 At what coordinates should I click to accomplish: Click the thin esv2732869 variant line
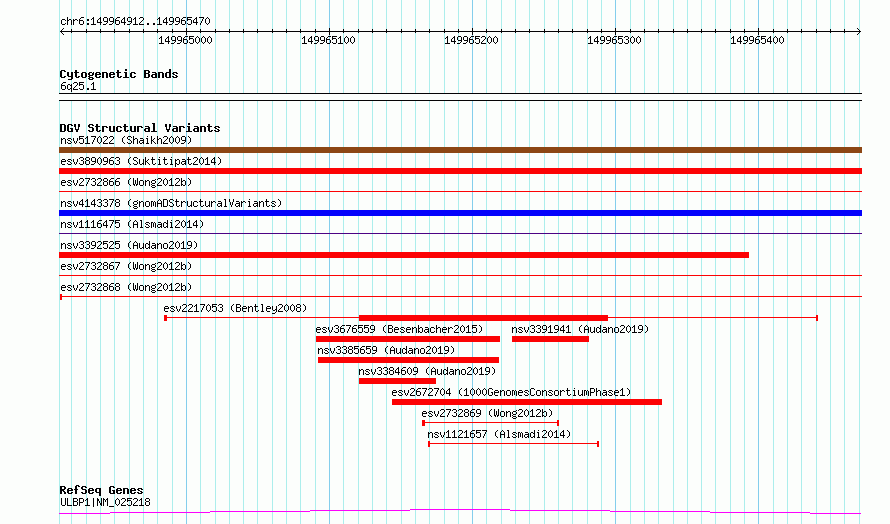[x=491, y=423]
